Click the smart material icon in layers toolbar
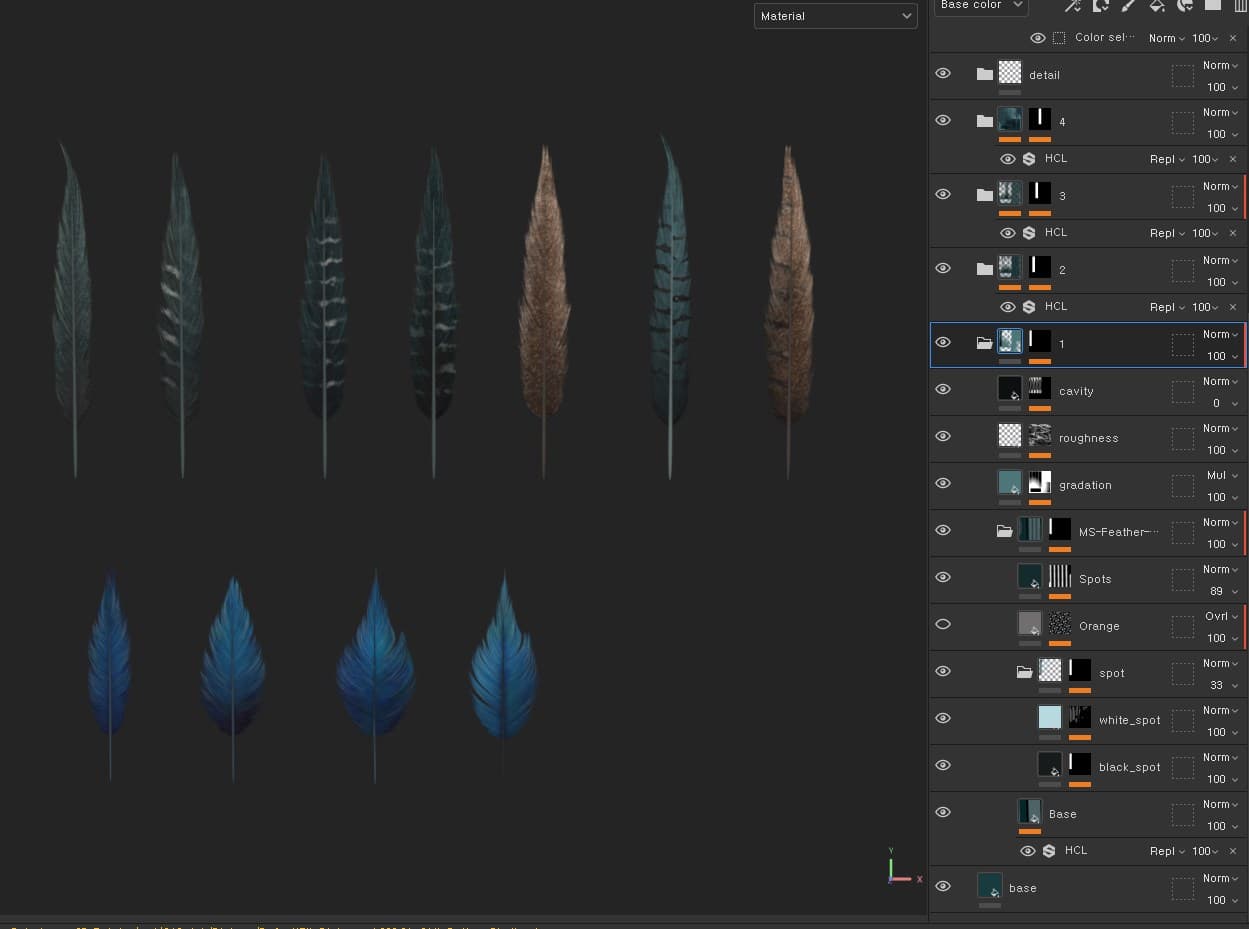The height and width of the screenshot is (929, 1249). pyautogui.click(x=1185, y=6)
